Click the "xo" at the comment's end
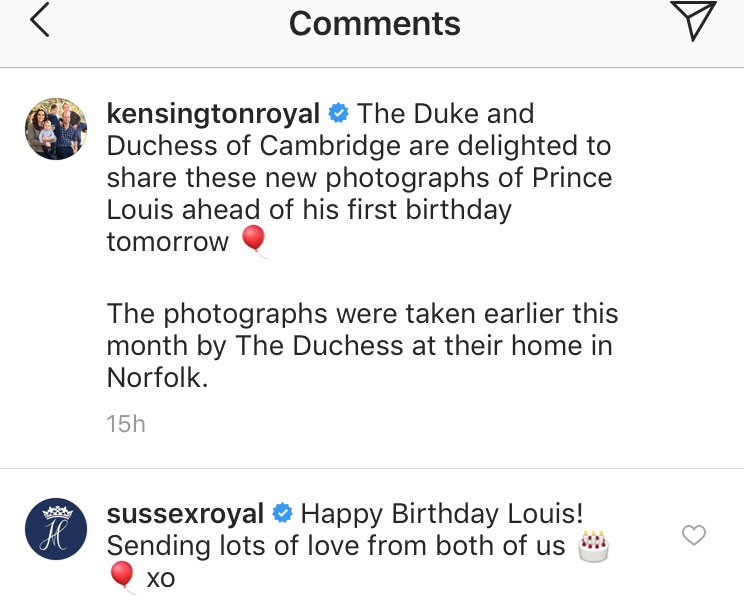Screen dimensions: 744x606 point(160,579)
